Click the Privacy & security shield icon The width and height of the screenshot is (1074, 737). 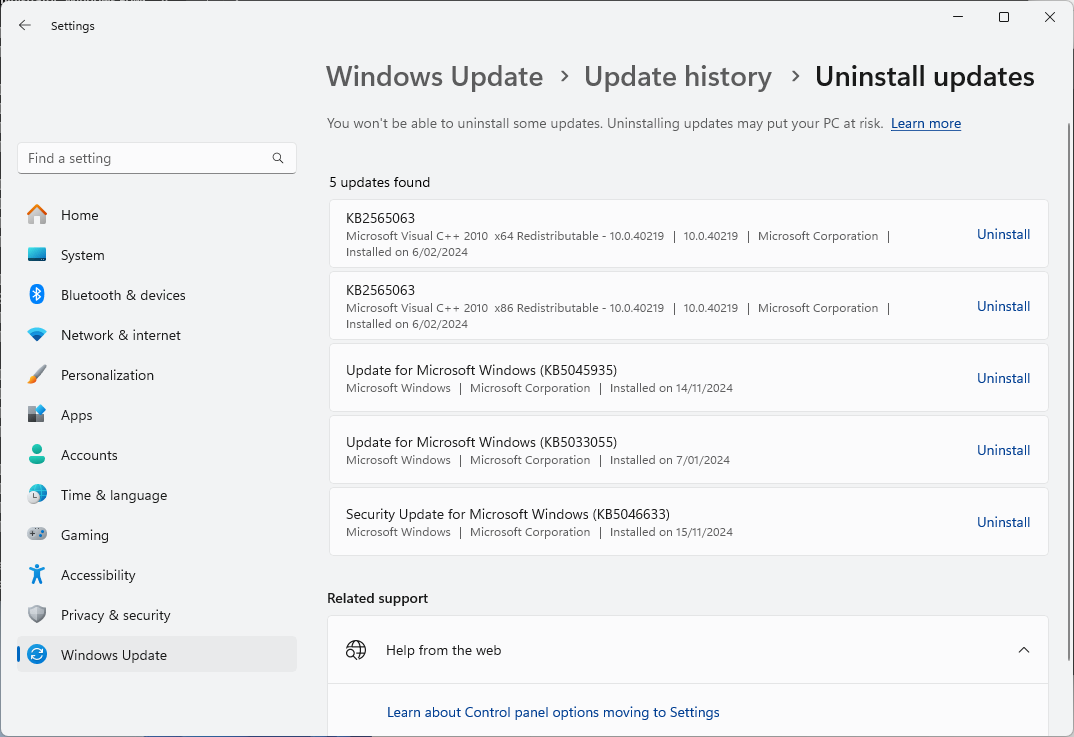tap(37, 615)
